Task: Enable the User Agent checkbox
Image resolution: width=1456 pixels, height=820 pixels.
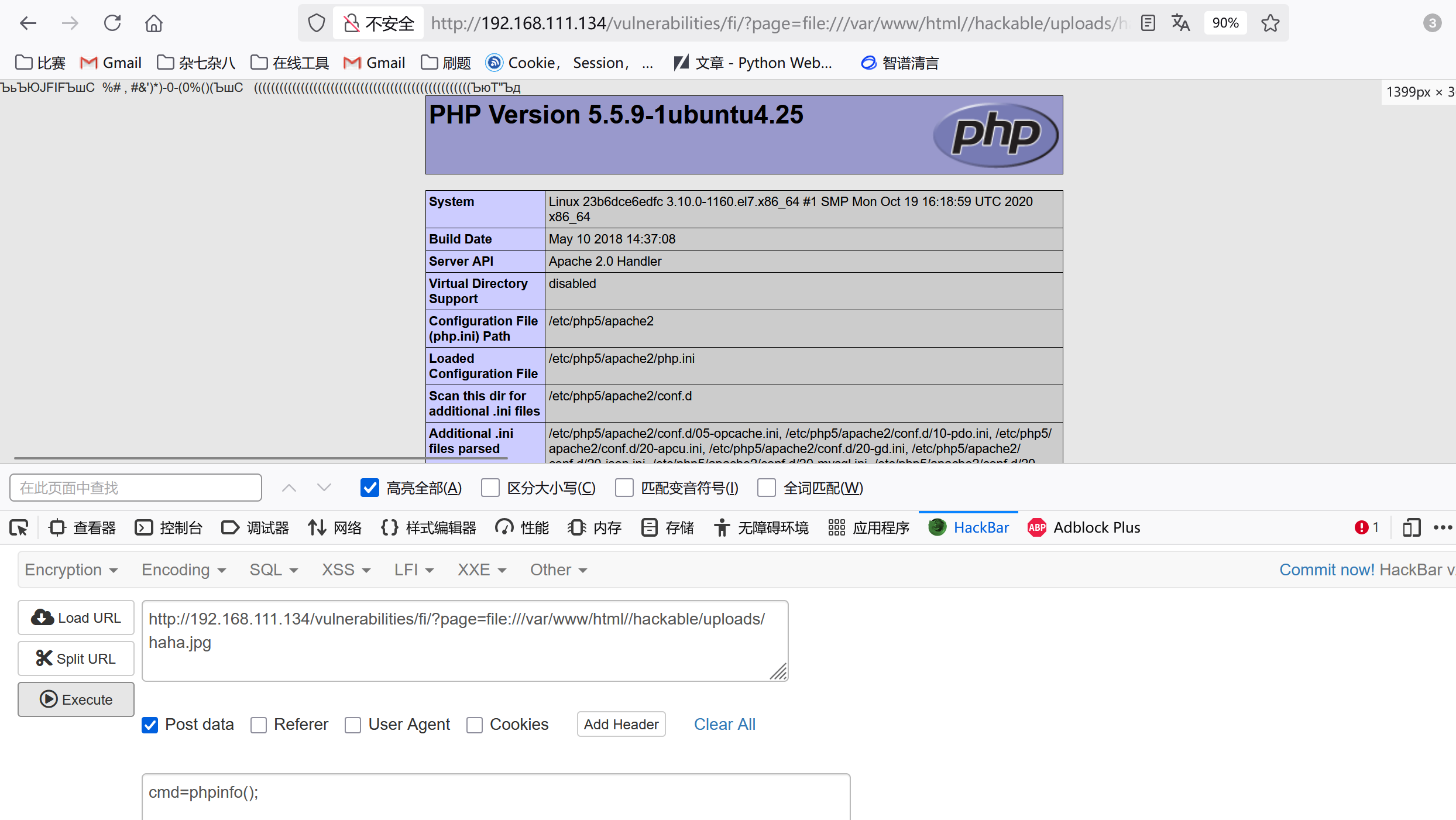Action: 353,725
